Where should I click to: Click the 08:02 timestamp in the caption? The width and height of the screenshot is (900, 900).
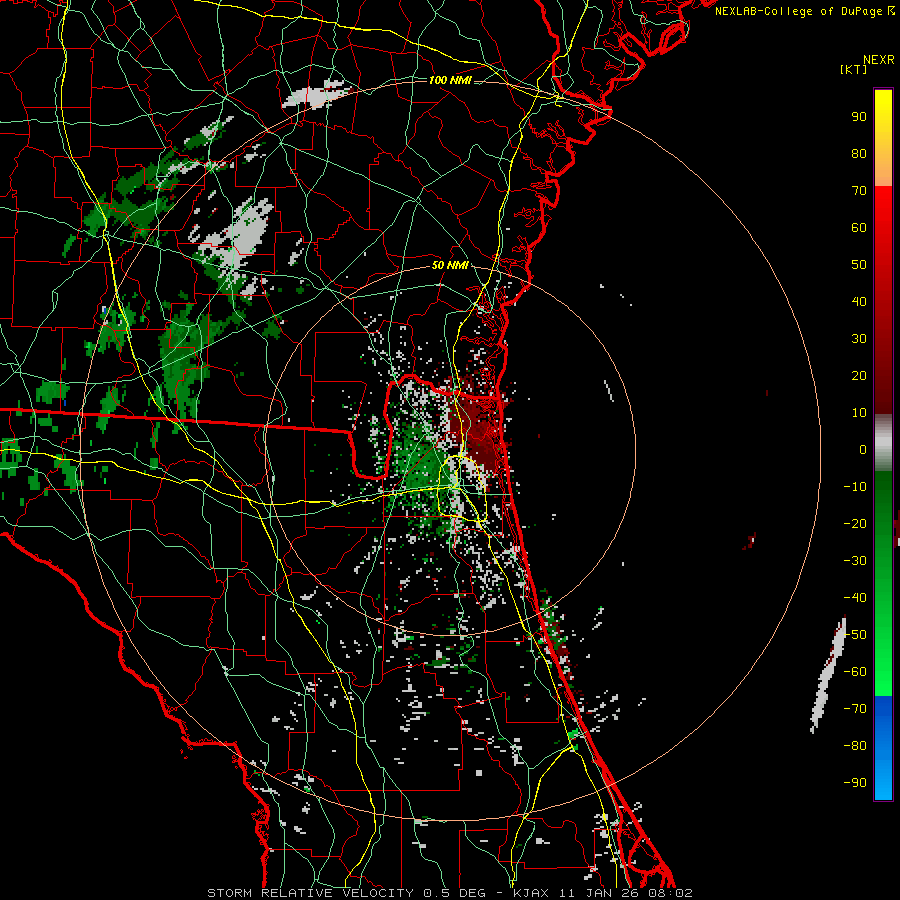(x=670, y=893)
